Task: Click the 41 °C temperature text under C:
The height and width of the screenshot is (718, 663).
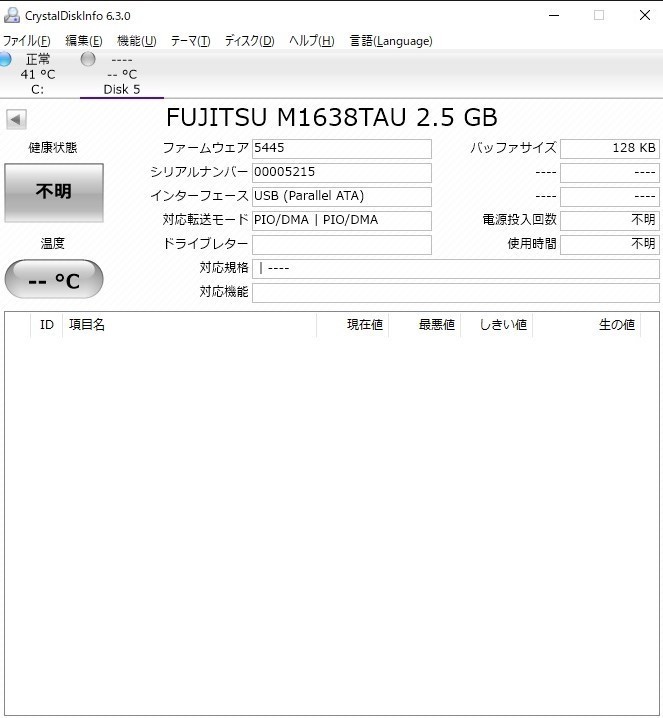Action: pos(38,74)
